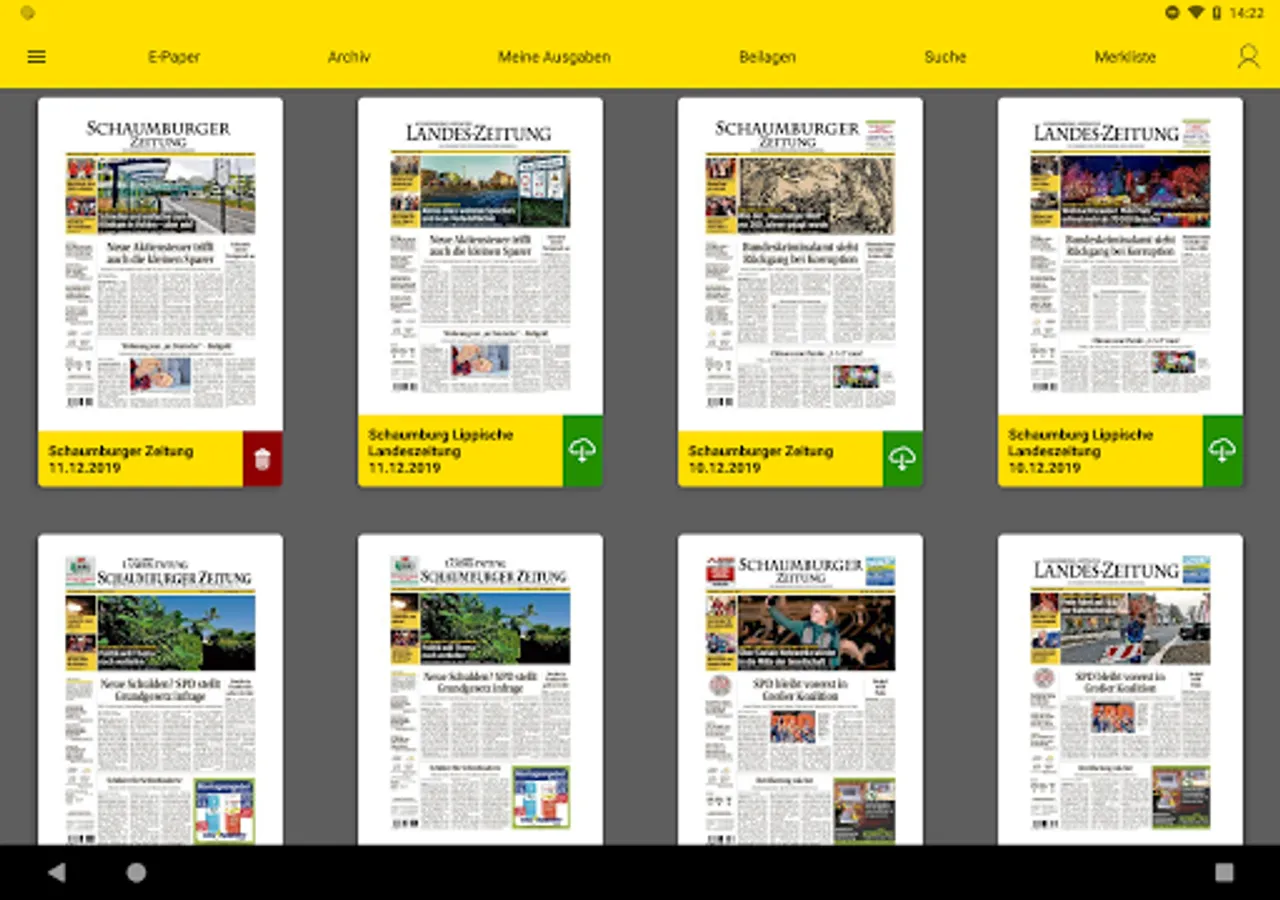
Task: Open second cover in the bottom row
Action: (x=480, y=690)
